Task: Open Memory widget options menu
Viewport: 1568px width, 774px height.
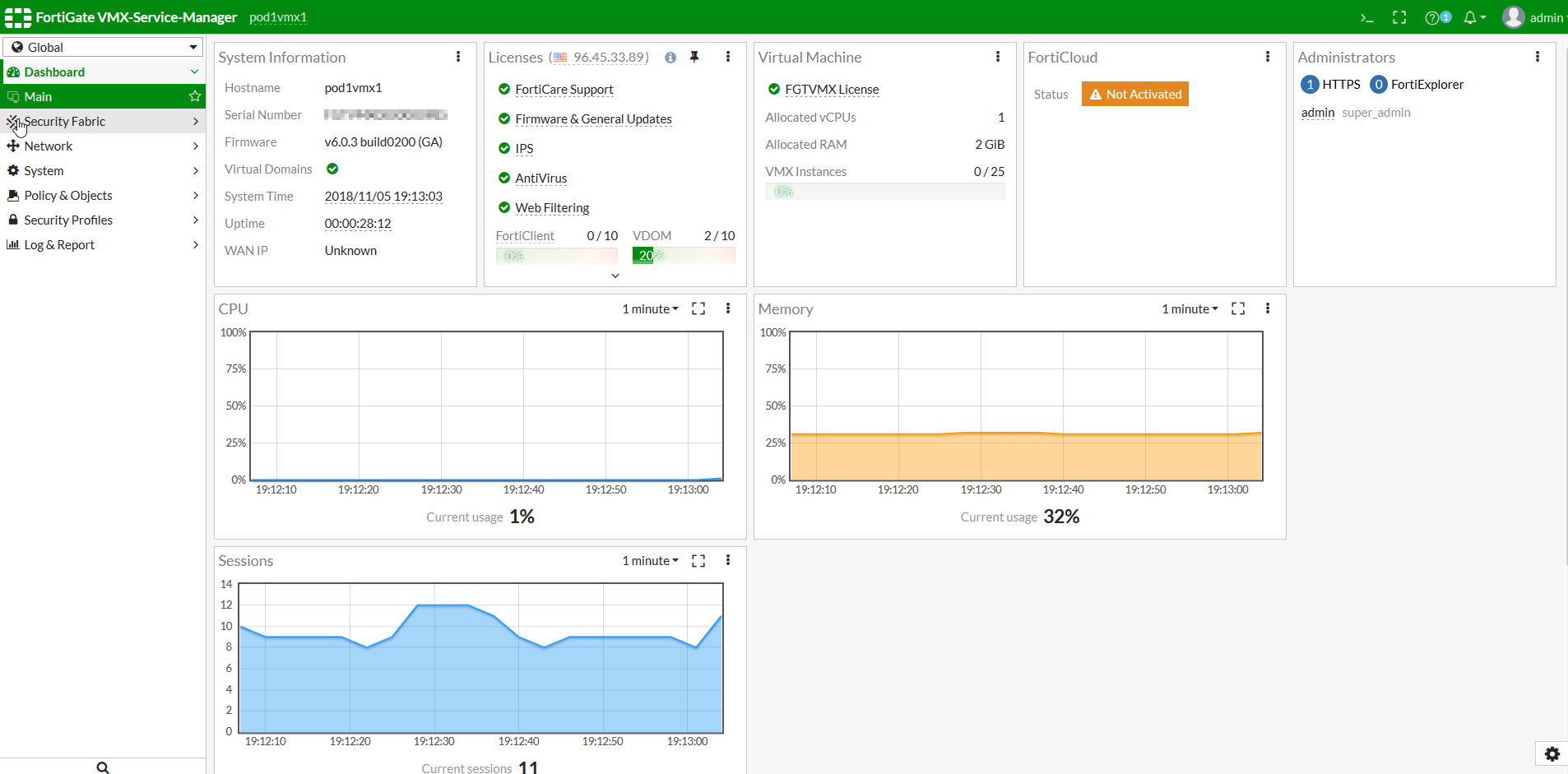Action: [x=1268, y=308]
